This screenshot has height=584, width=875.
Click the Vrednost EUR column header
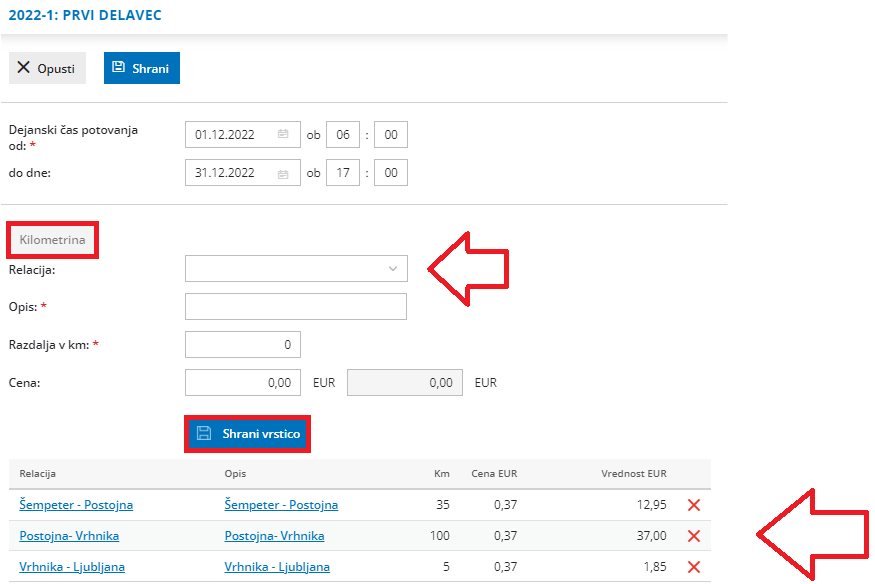point(633,474)
